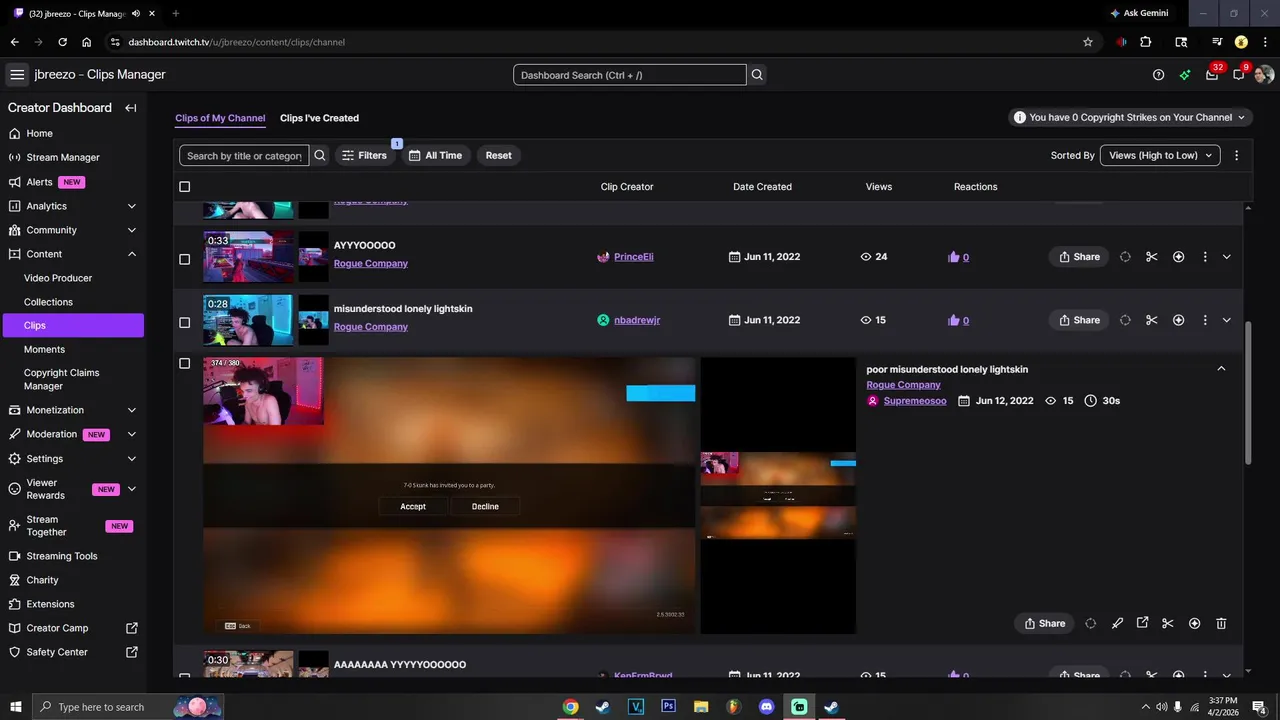Click the dashed circle icon on the AYYYOOOOO row

(1125, 257)
